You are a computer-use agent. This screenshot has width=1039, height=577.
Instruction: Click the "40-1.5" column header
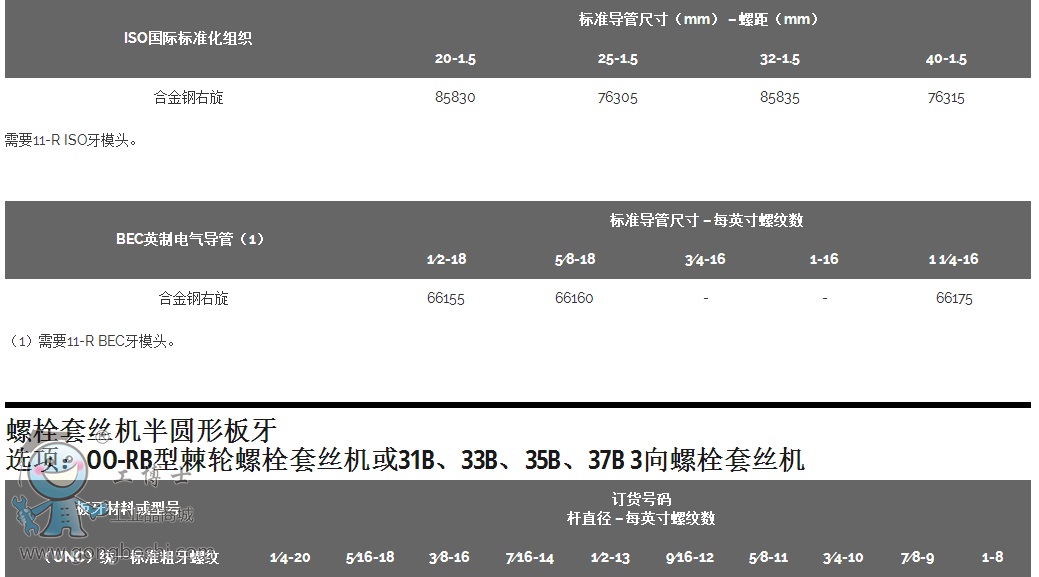(x=946, y=58)
